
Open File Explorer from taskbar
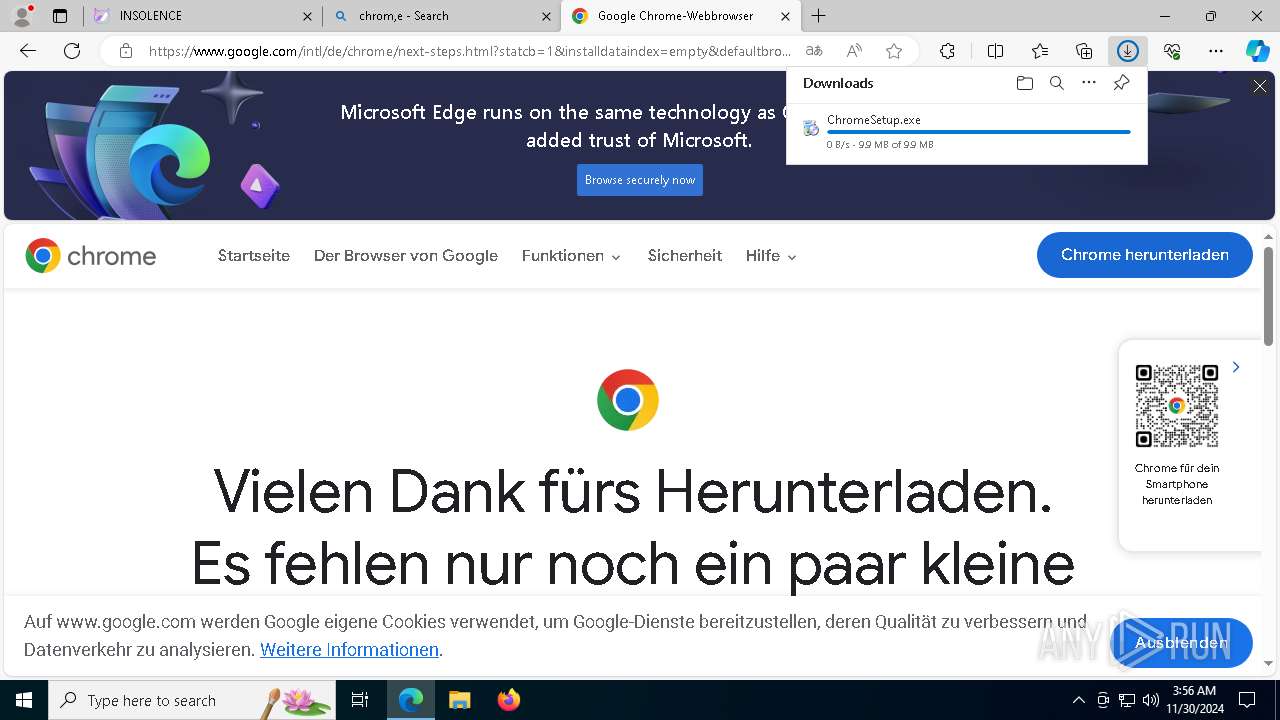click(459, 700)
